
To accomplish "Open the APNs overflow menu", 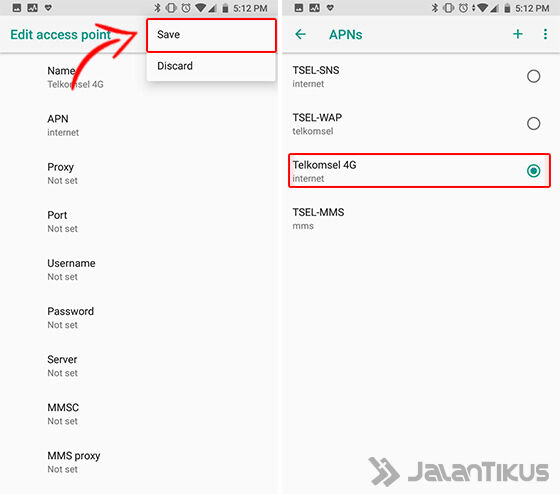I will point(545,34).
